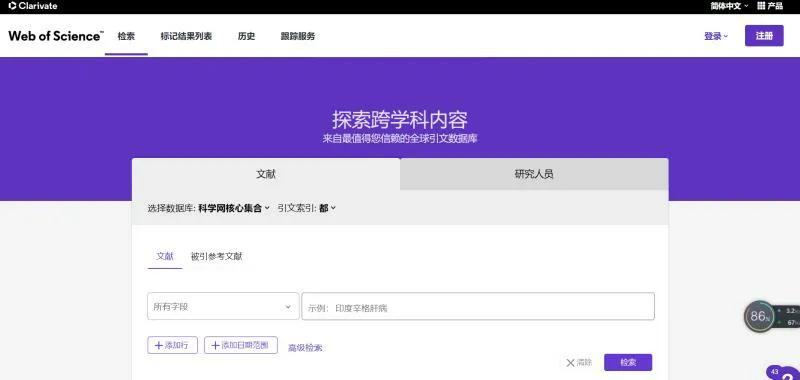Open the 高级检索 link
This screenshot has height=380, width=800.
pyautogui.click(x=305, y=348)
